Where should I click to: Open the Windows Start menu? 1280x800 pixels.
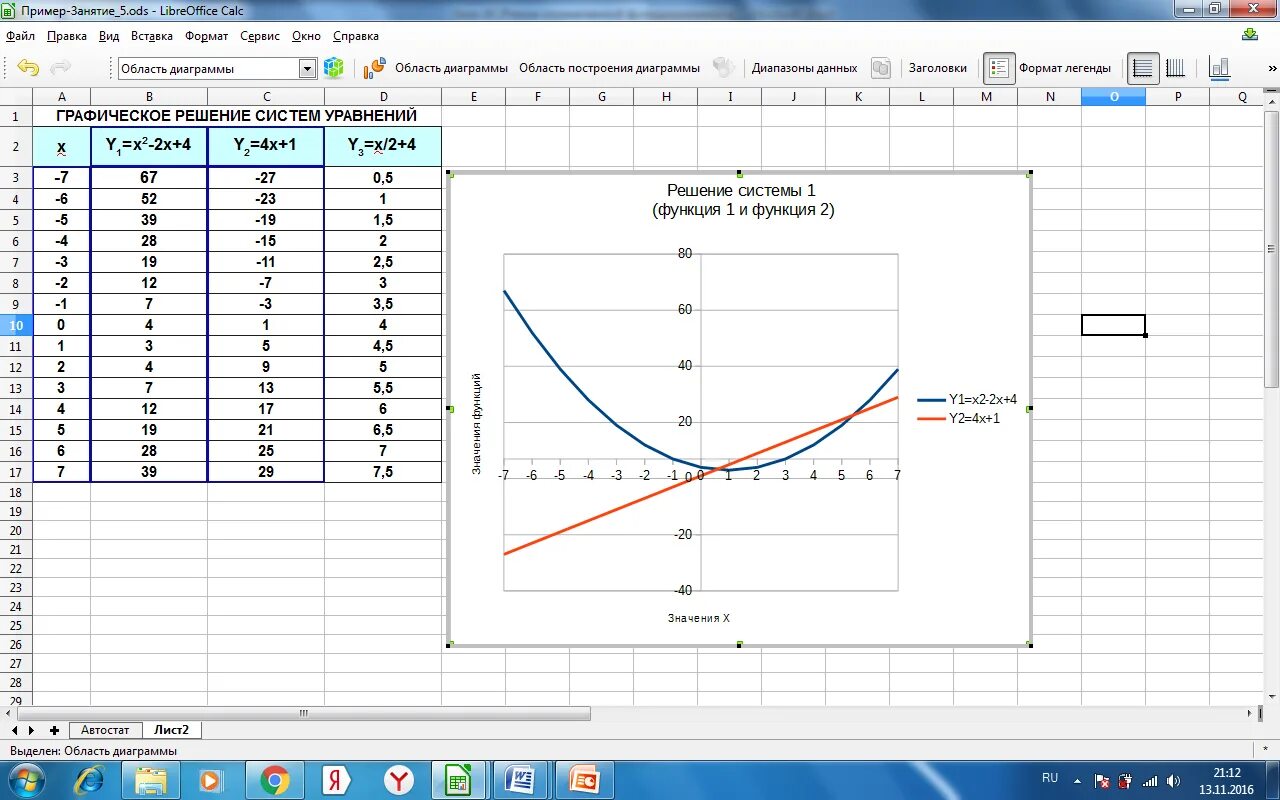[27, 779]
